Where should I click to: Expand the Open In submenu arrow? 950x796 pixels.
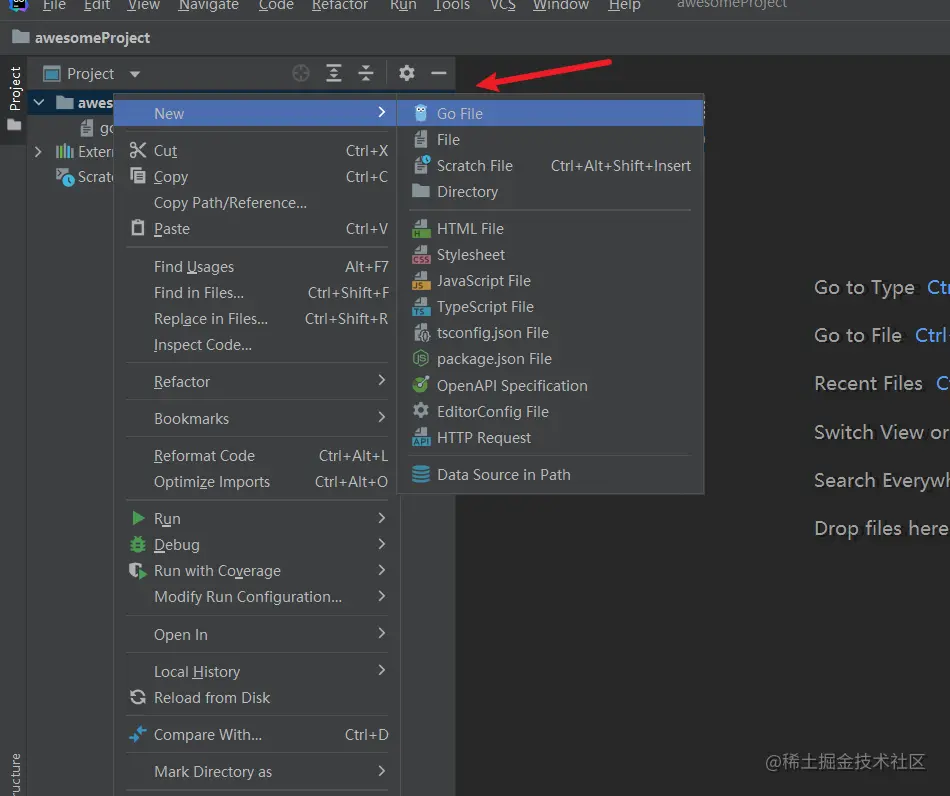point(382,633)
